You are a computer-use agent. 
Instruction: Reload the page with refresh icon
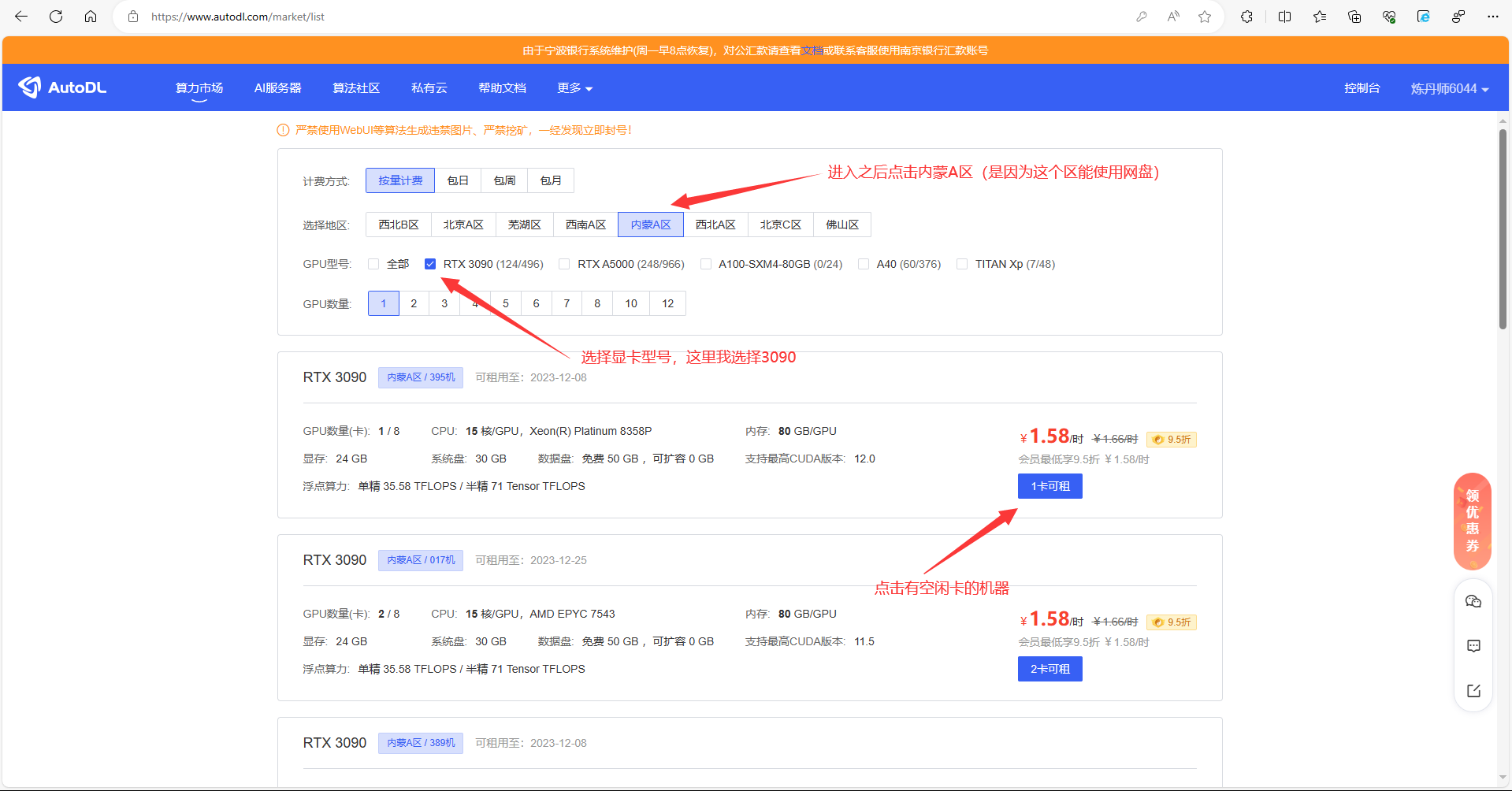[56, 17]
